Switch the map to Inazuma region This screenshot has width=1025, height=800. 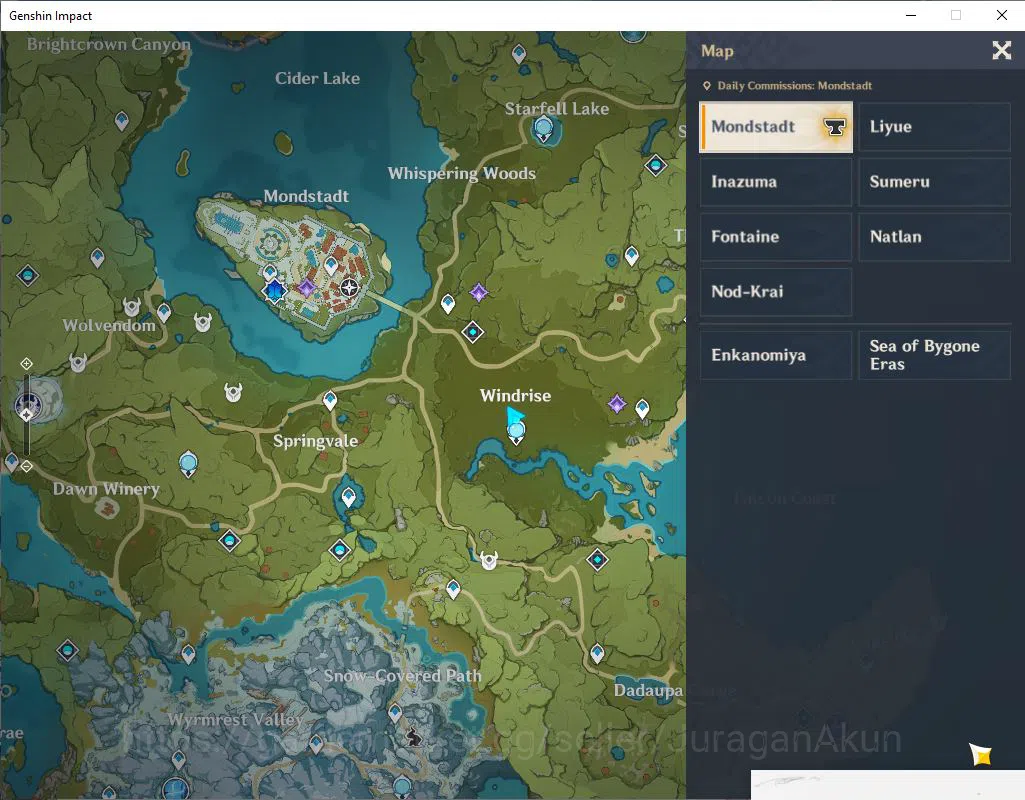776,182
